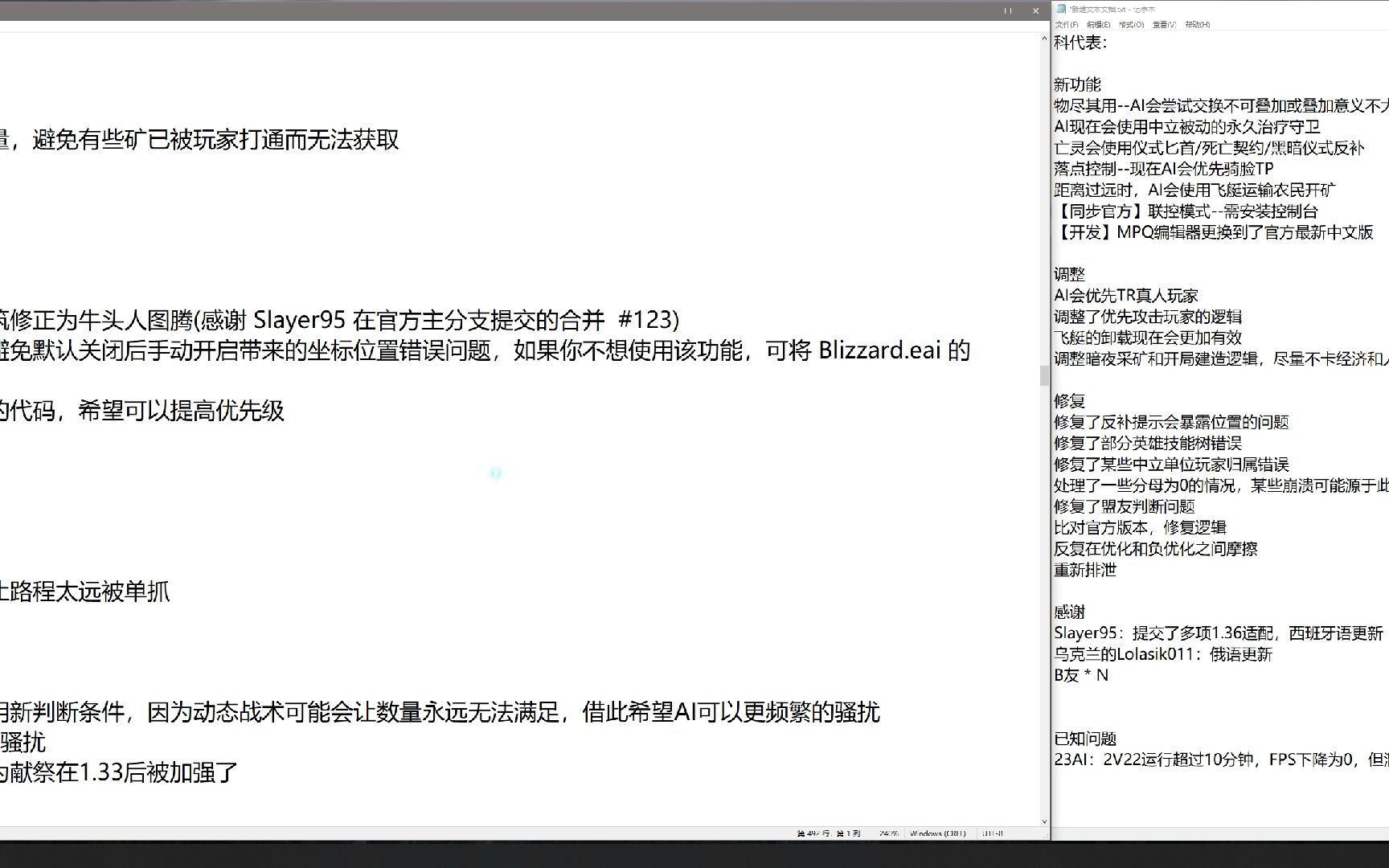Click the 修复 heading in Notepad
The image size is (1389, 868).
point(1069,400)
